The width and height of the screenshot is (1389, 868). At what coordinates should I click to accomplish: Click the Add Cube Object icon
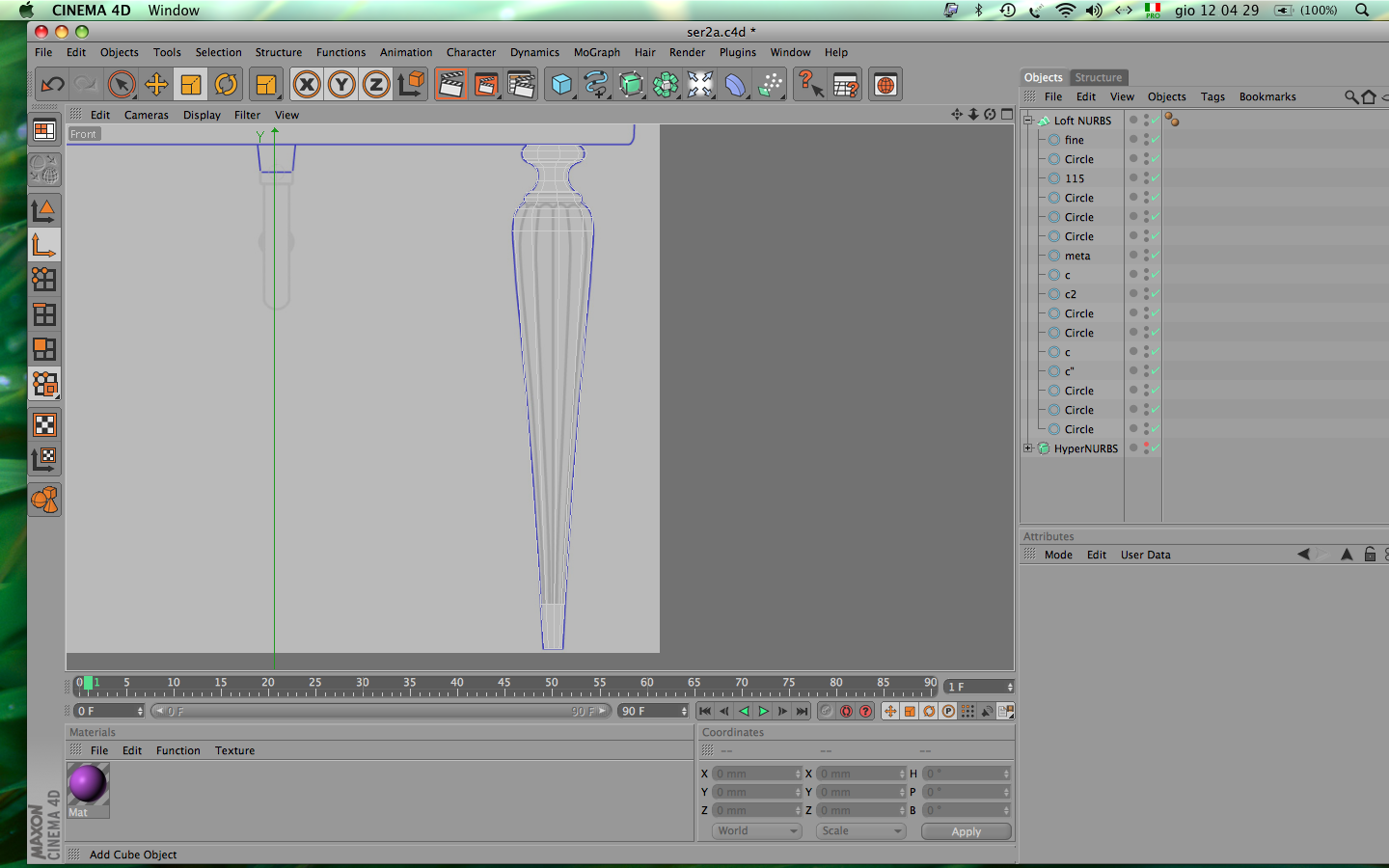tap(561, 85)
